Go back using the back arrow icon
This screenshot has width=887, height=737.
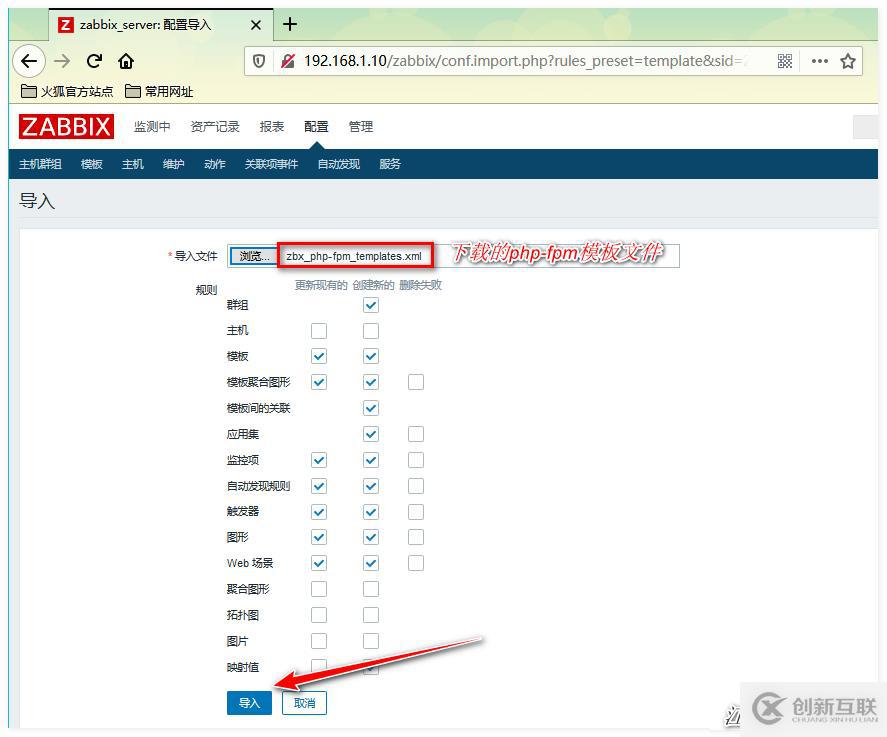tap(29, 61)
